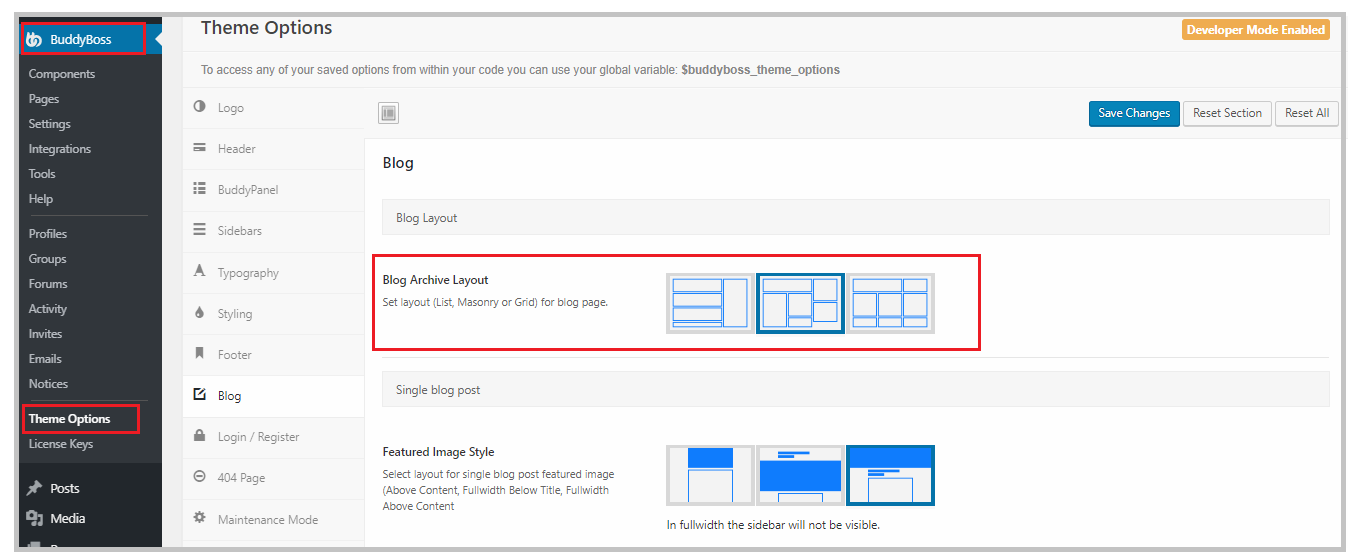The image size is (1356, 560).
Task: Open BuddyBoss Settings
Action: click(x=50, y=124)
